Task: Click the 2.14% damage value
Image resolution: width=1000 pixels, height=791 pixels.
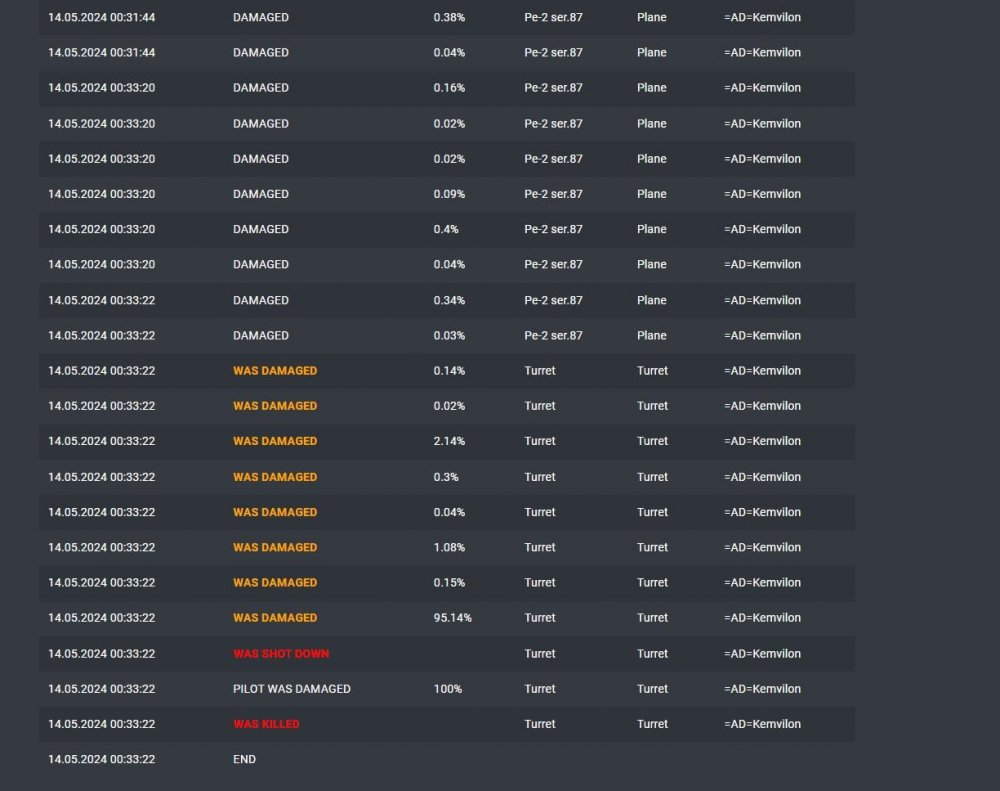Action: [449, 441]
